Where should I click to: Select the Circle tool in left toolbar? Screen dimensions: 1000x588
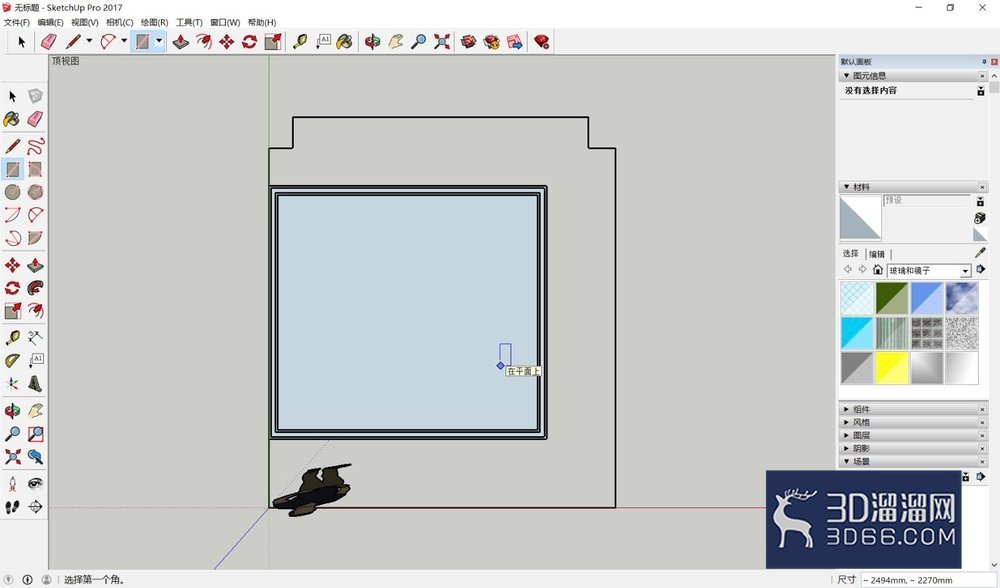click(x=12, y=192)
